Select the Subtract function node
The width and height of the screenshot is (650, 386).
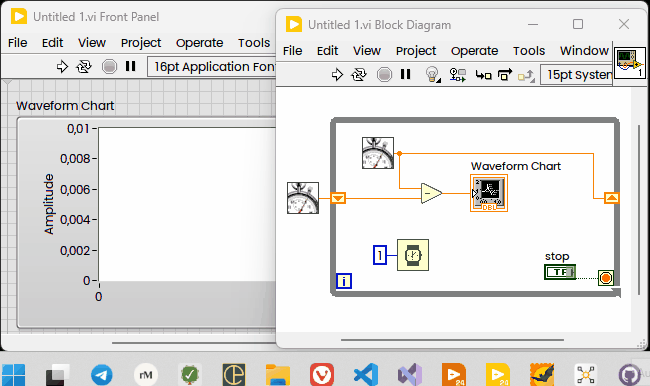tap(431, 193)
